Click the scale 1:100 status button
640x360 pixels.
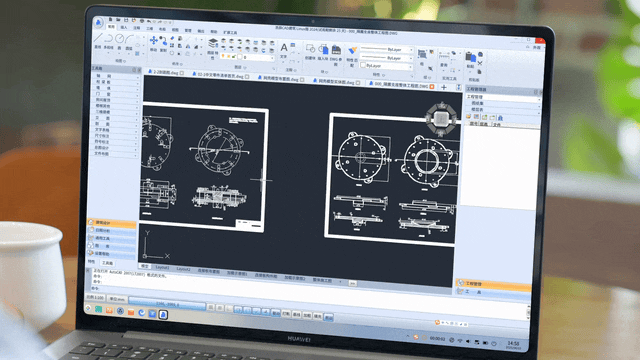(x=95, y=297)
